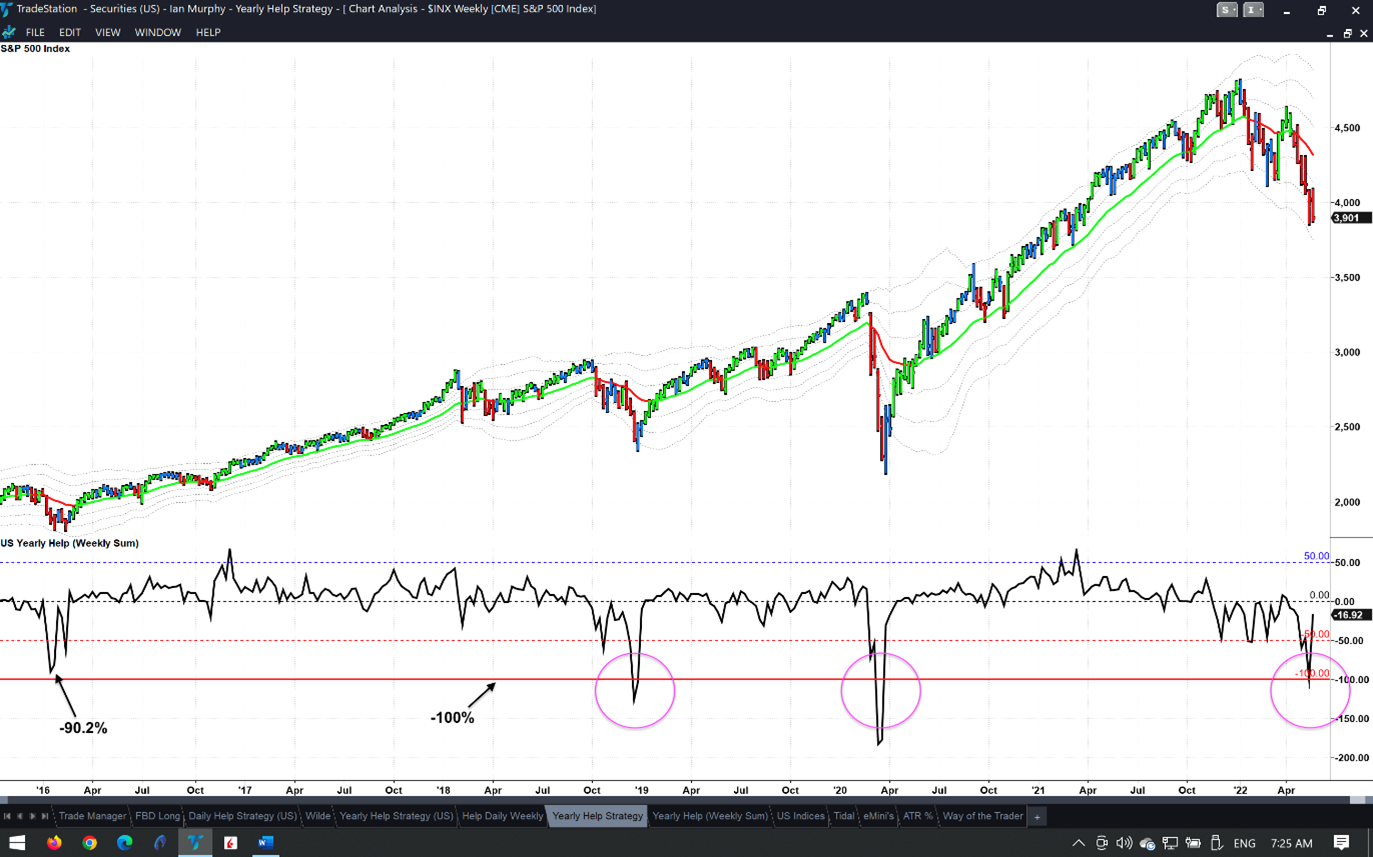Click the TradeStation logo in menu bar

[9, 32]
